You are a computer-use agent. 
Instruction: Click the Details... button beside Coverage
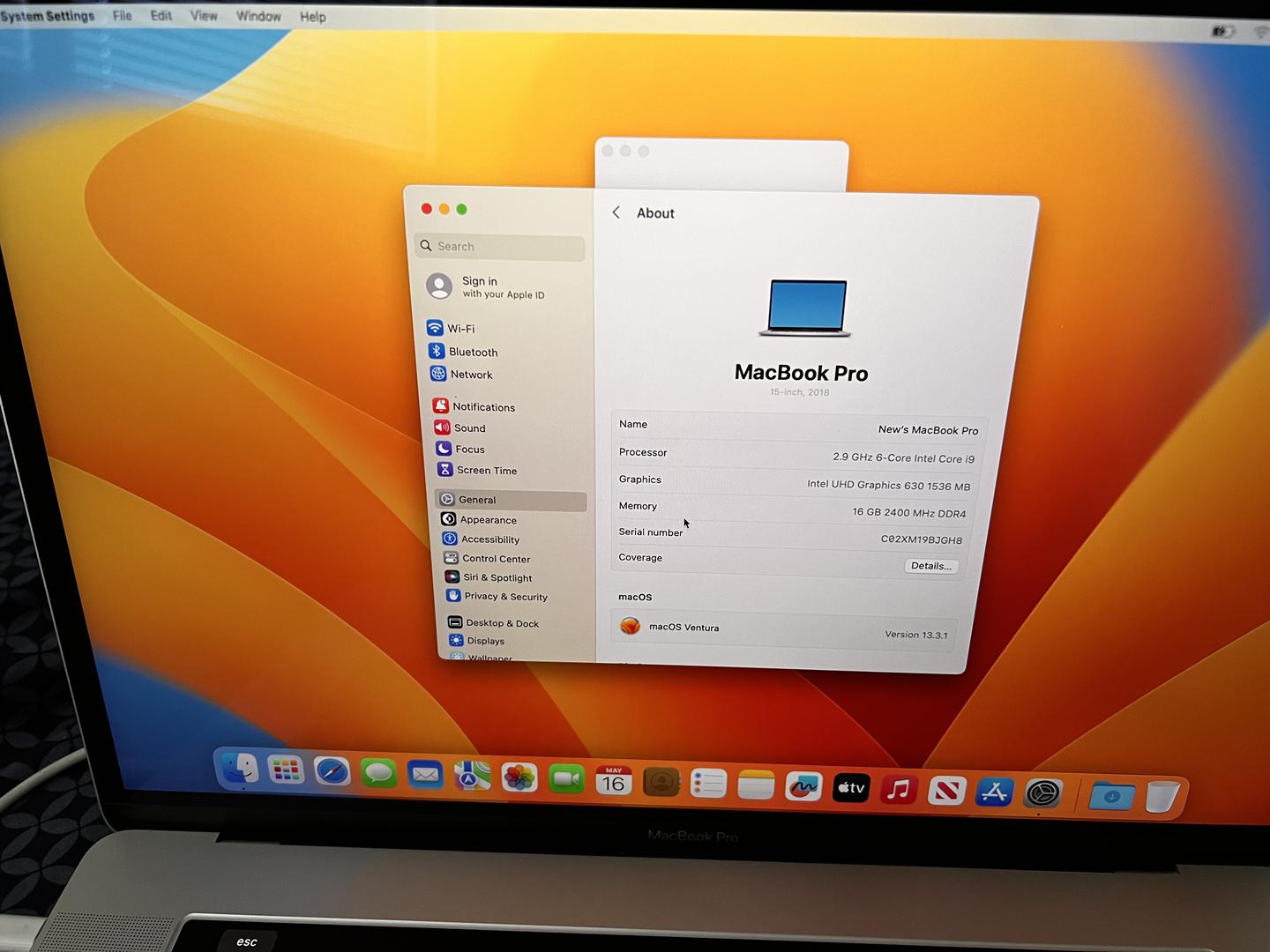point(931,566)
